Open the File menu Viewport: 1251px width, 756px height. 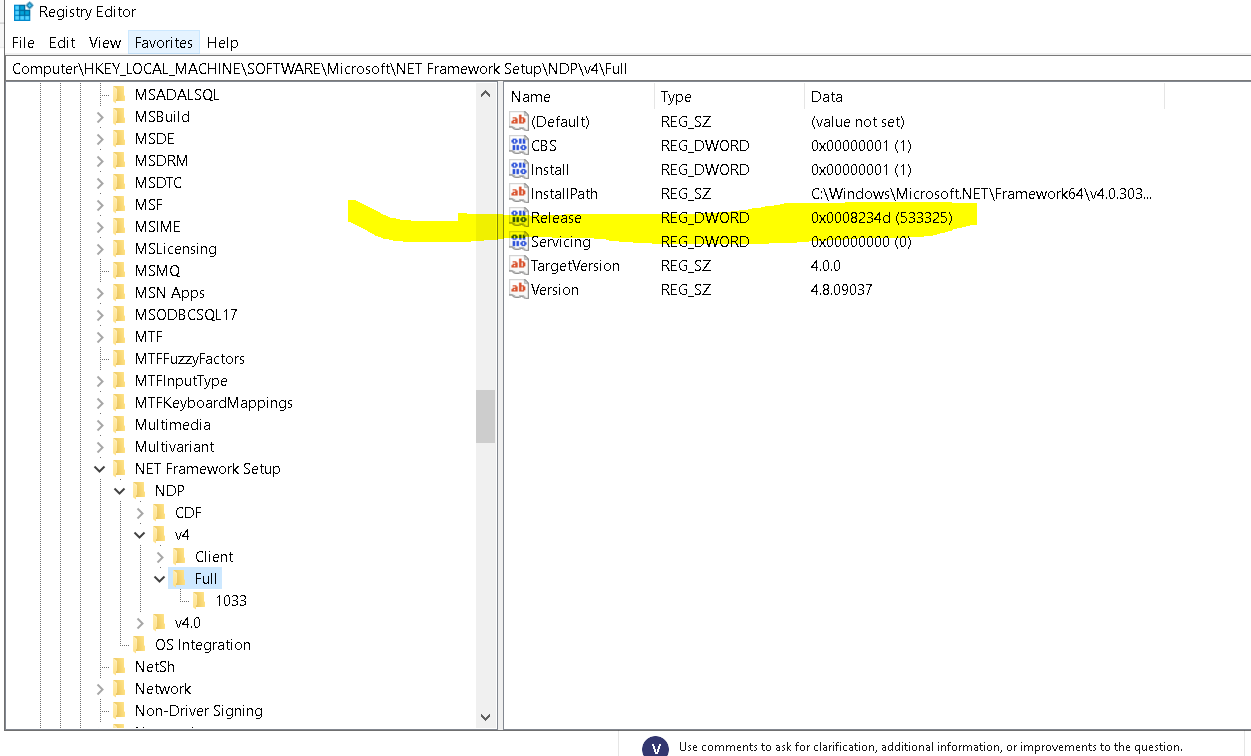click(x=23, y=42)
